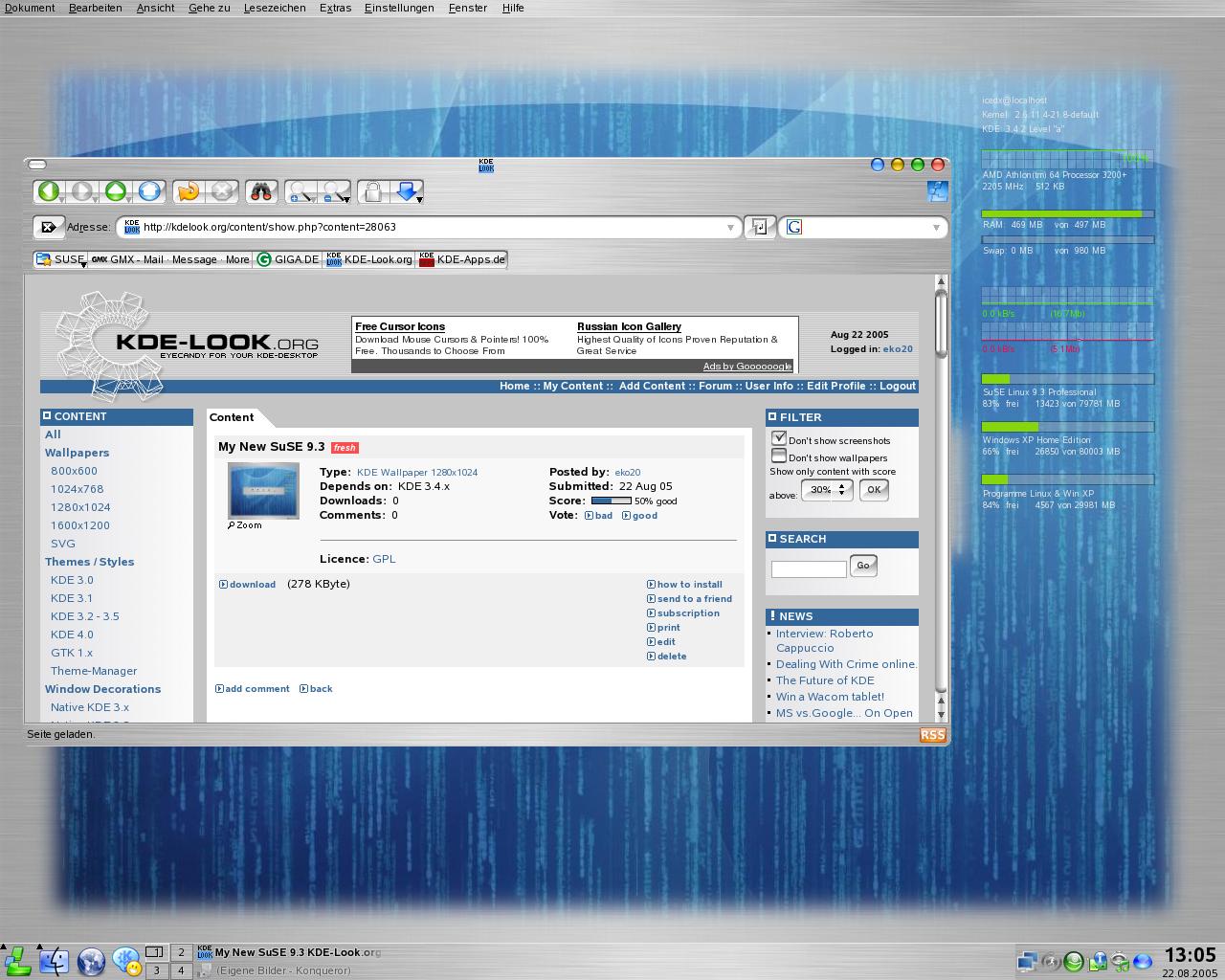Screen dimensions: 1225x980
Task: Open the KDE-Look window menu icon
Action: [x=486, y=166]
